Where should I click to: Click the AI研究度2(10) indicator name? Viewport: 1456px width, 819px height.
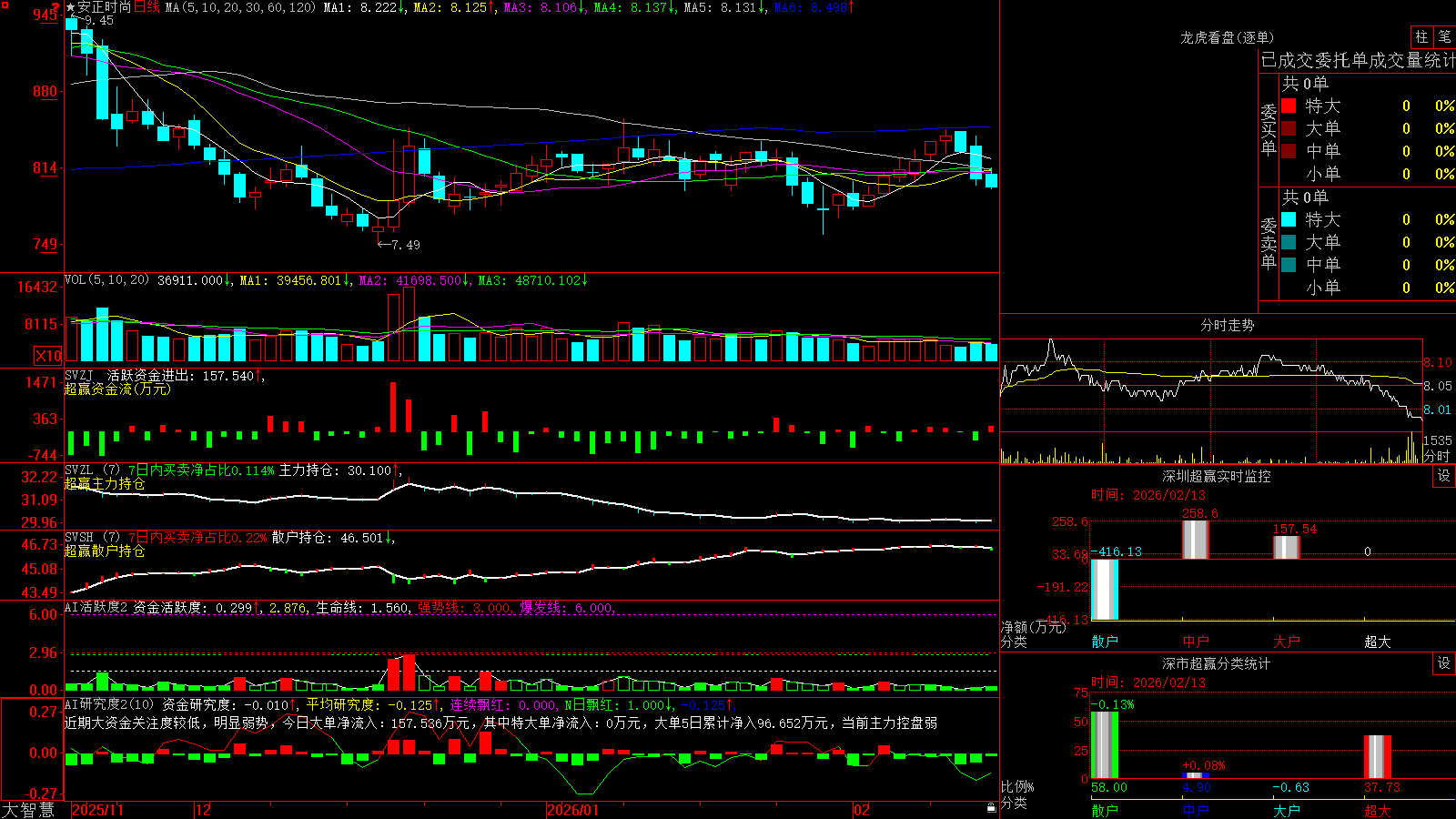coord(109,704)
